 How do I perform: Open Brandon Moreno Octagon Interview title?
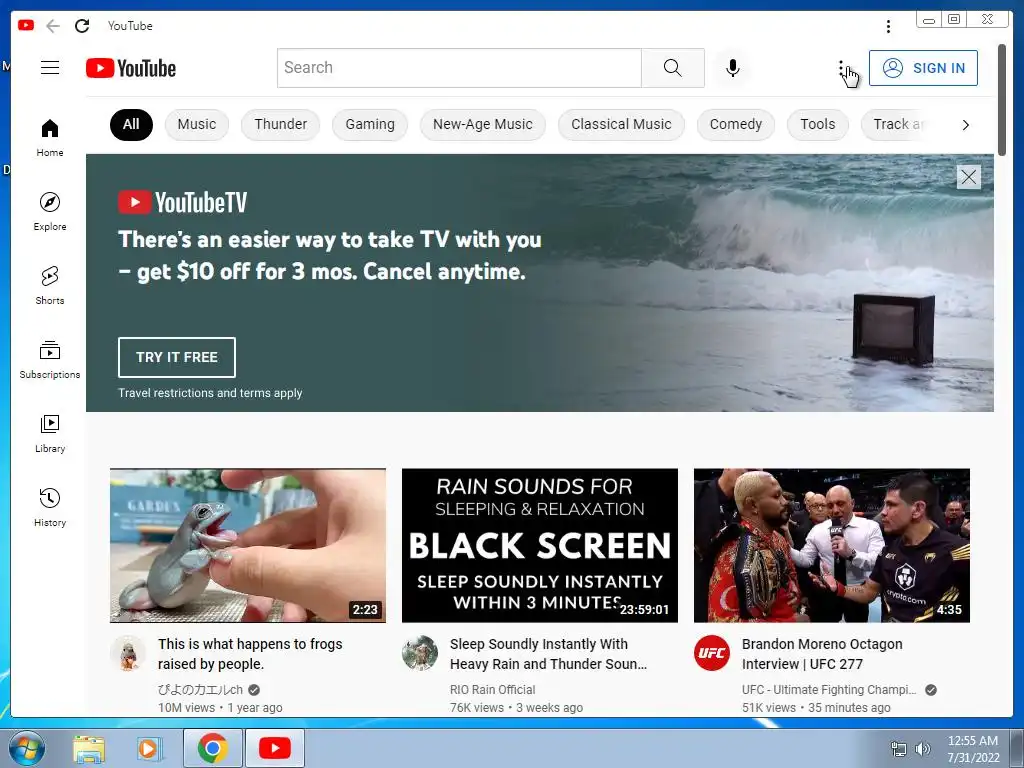(x=822, y=654)
